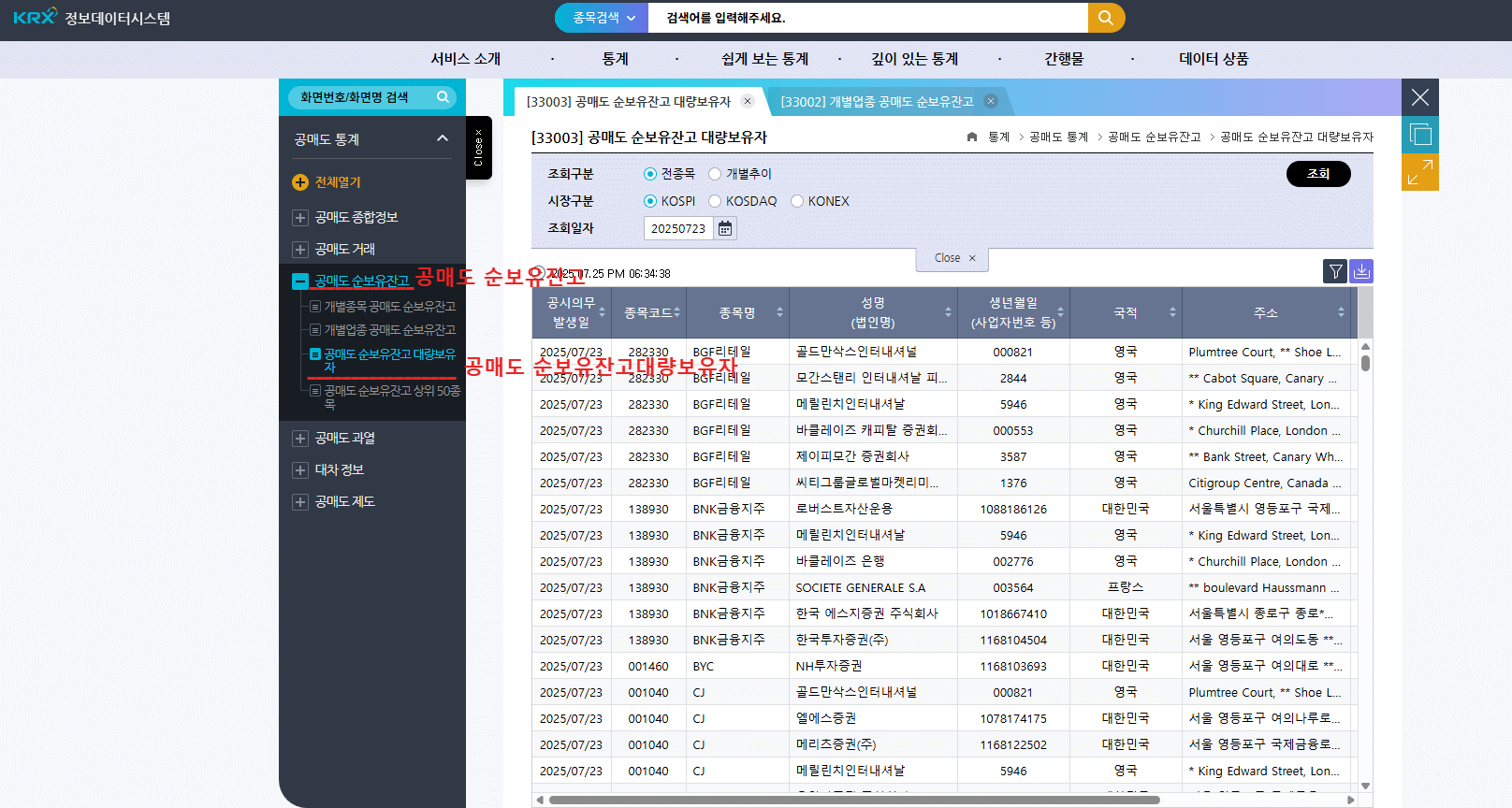
Task: Open the 종목검색 dropdown
Action: point(603,18)
